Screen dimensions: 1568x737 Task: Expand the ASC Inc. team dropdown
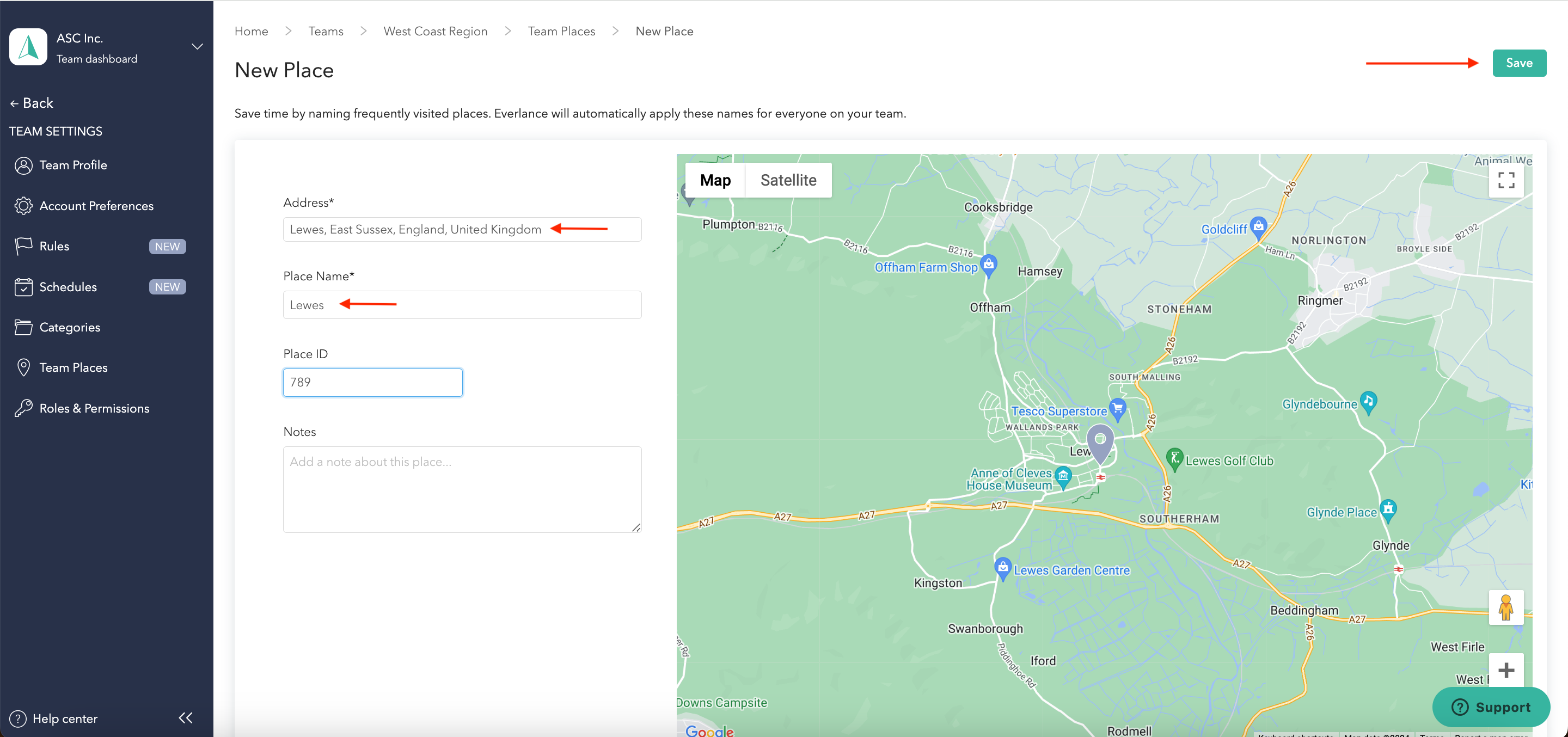pos(197,47)
